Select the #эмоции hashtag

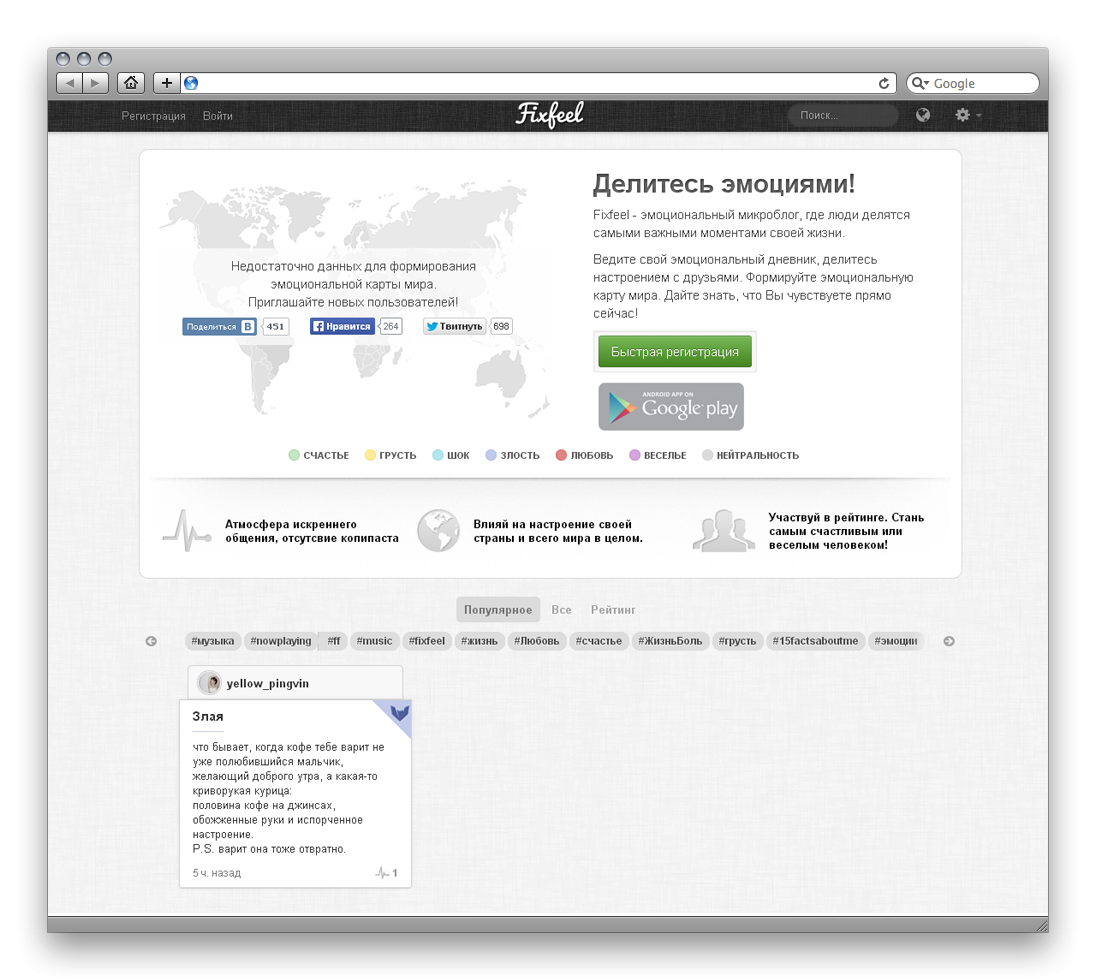pos(896,641)
